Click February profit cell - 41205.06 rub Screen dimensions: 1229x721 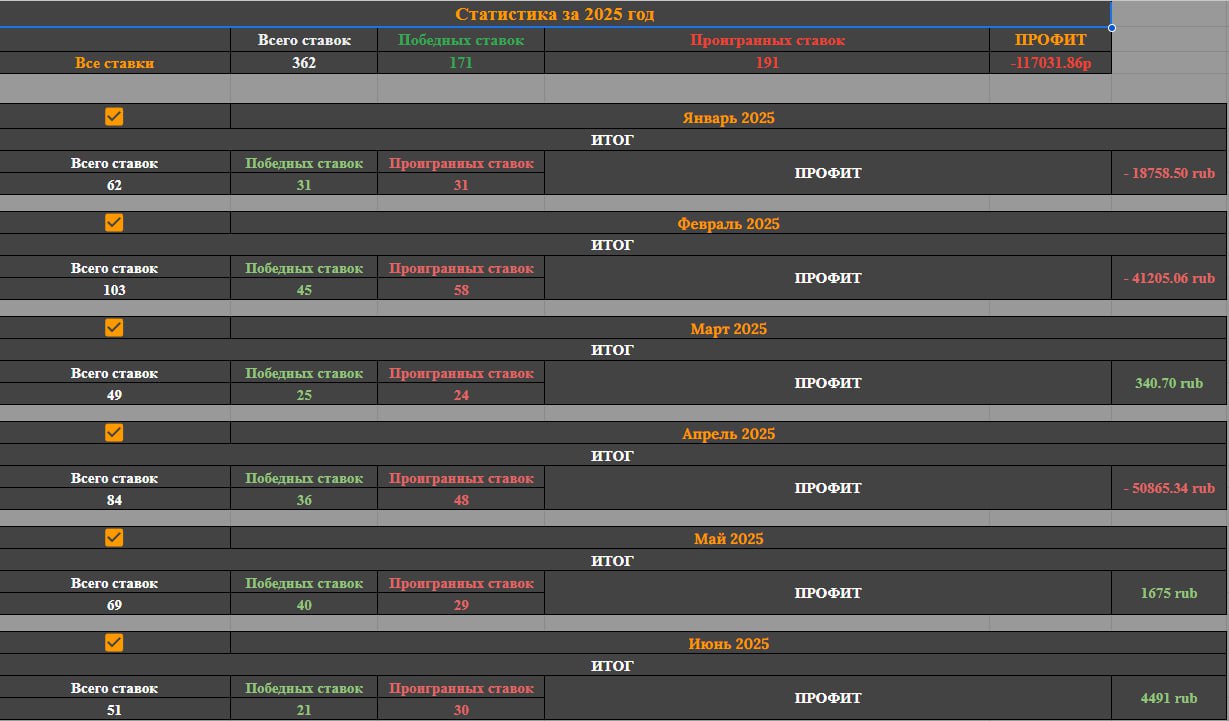[1169, 278]
